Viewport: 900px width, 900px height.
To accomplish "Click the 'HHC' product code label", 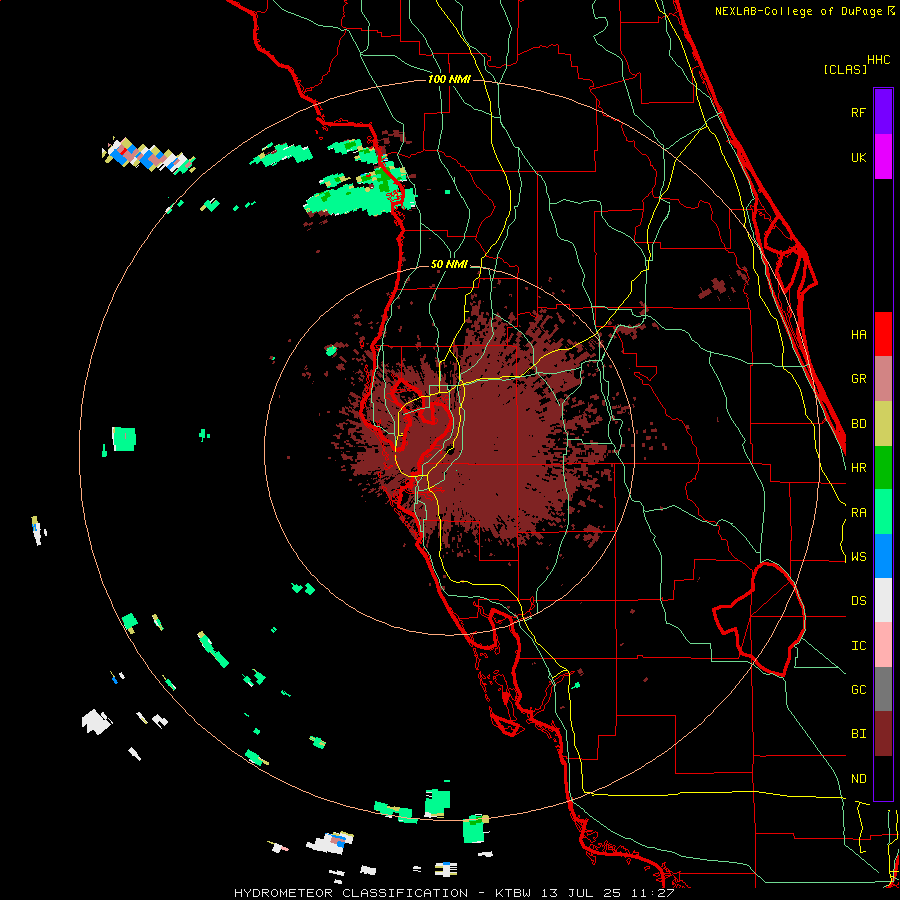I will [x=879, y=60].
